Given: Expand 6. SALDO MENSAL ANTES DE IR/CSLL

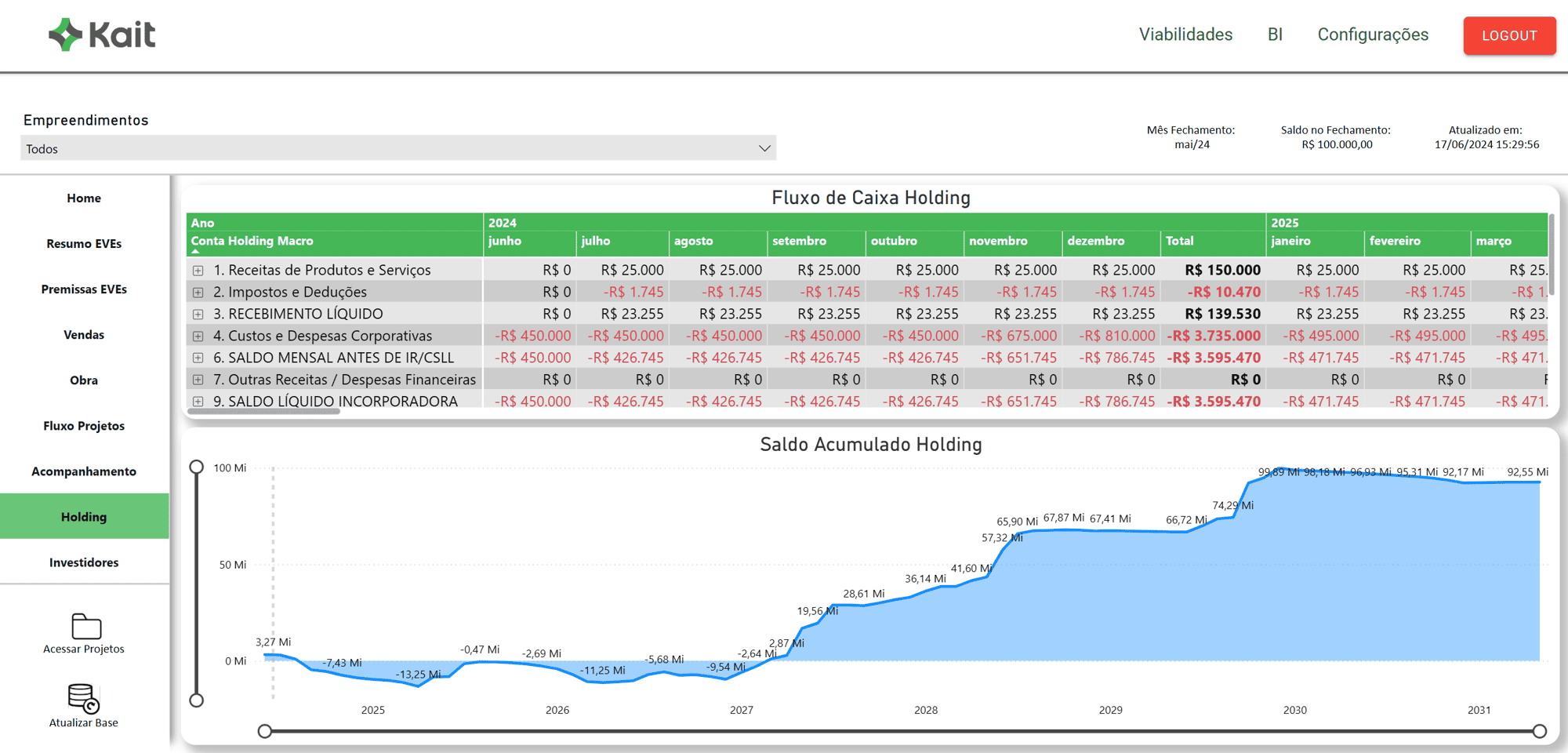Looking at the screenshot, I should pos(198,358).
